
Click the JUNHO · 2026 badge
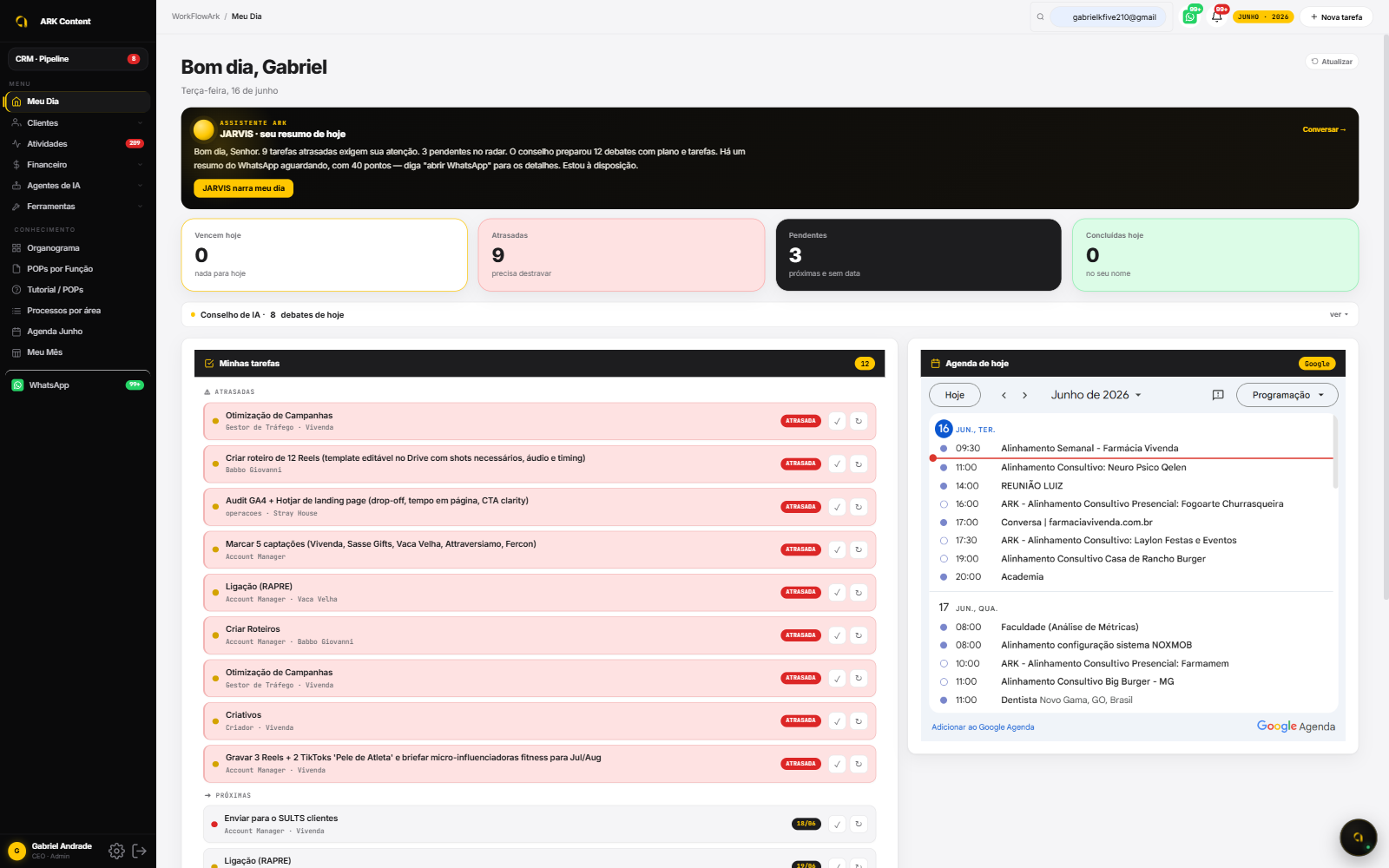point(1263,16)
